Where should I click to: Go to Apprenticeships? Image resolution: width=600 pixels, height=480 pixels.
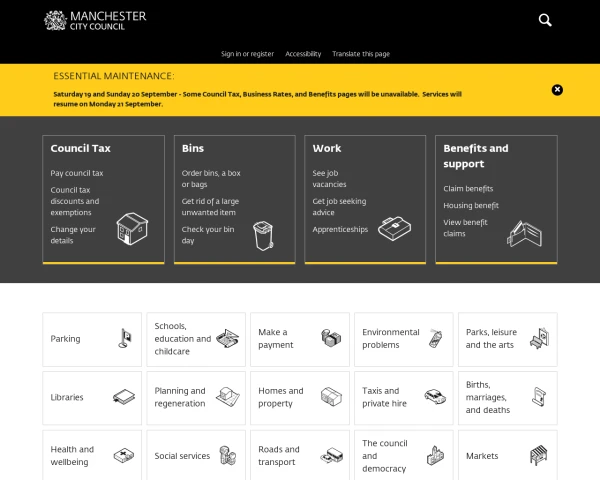click(x=340, y=229)
